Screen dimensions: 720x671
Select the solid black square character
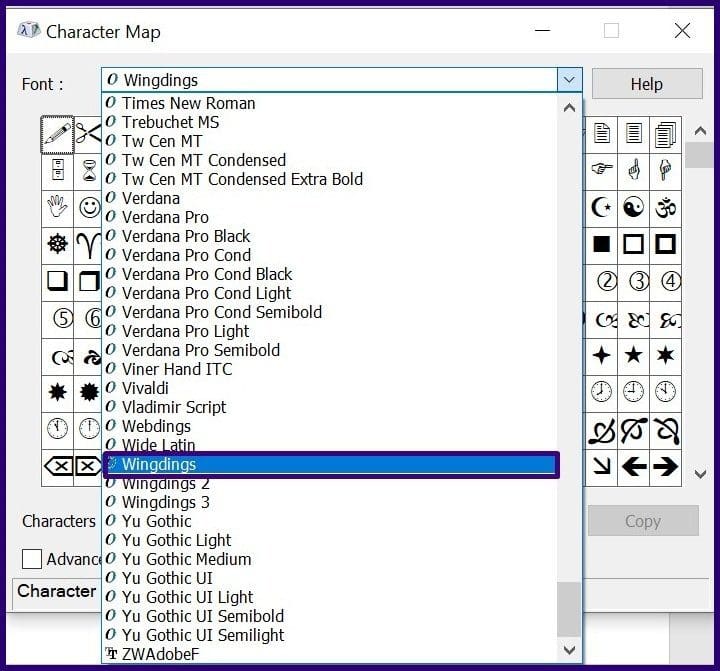coord(602,244)
